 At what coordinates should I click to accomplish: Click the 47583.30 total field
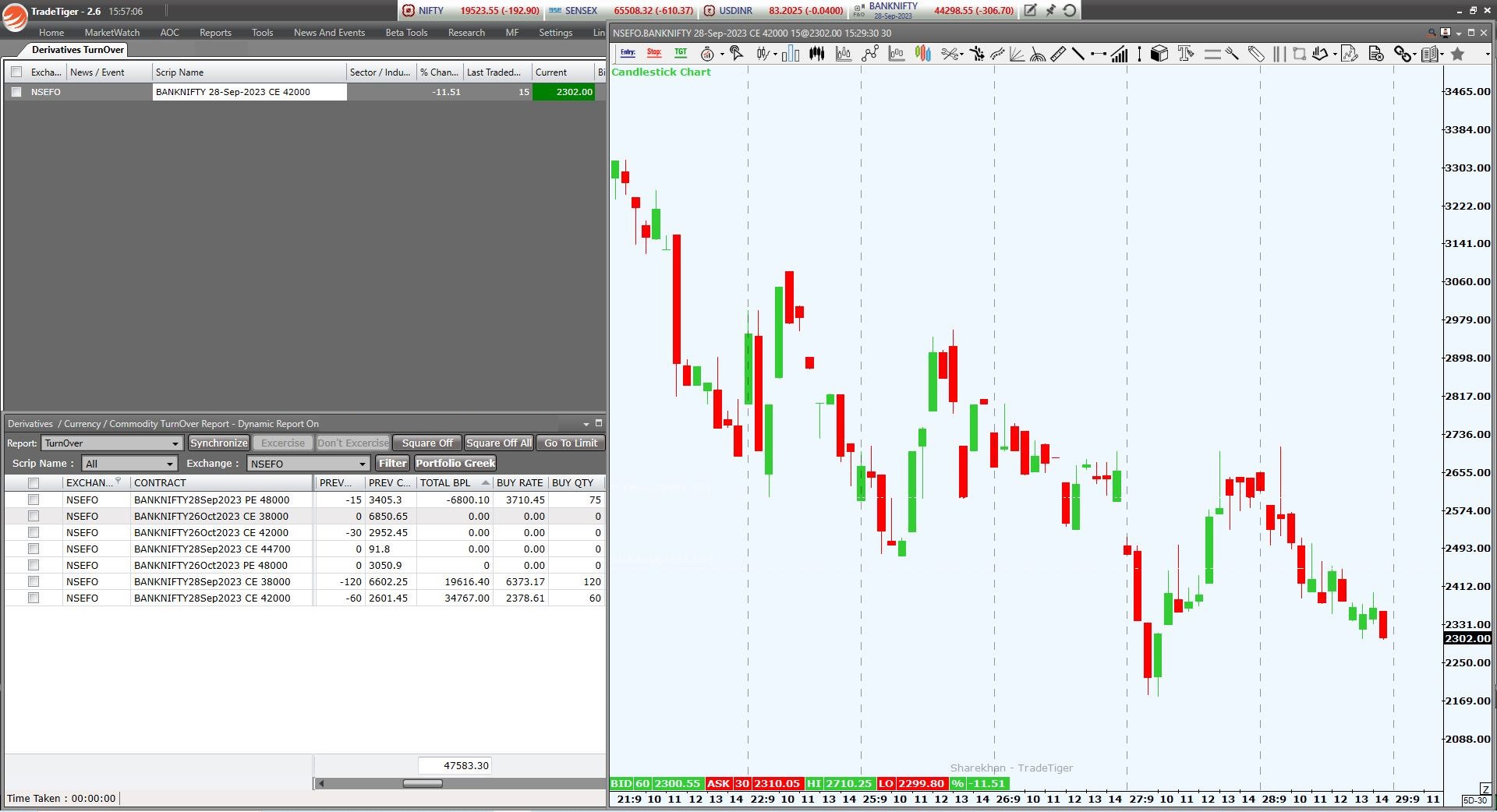coord(455,766)
